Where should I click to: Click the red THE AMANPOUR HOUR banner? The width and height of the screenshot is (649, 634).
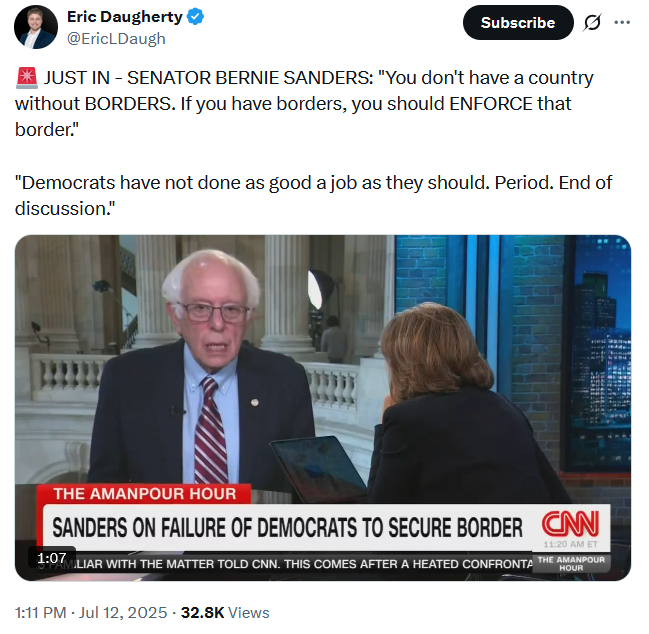pyautogui.click(x=144, y=494)
